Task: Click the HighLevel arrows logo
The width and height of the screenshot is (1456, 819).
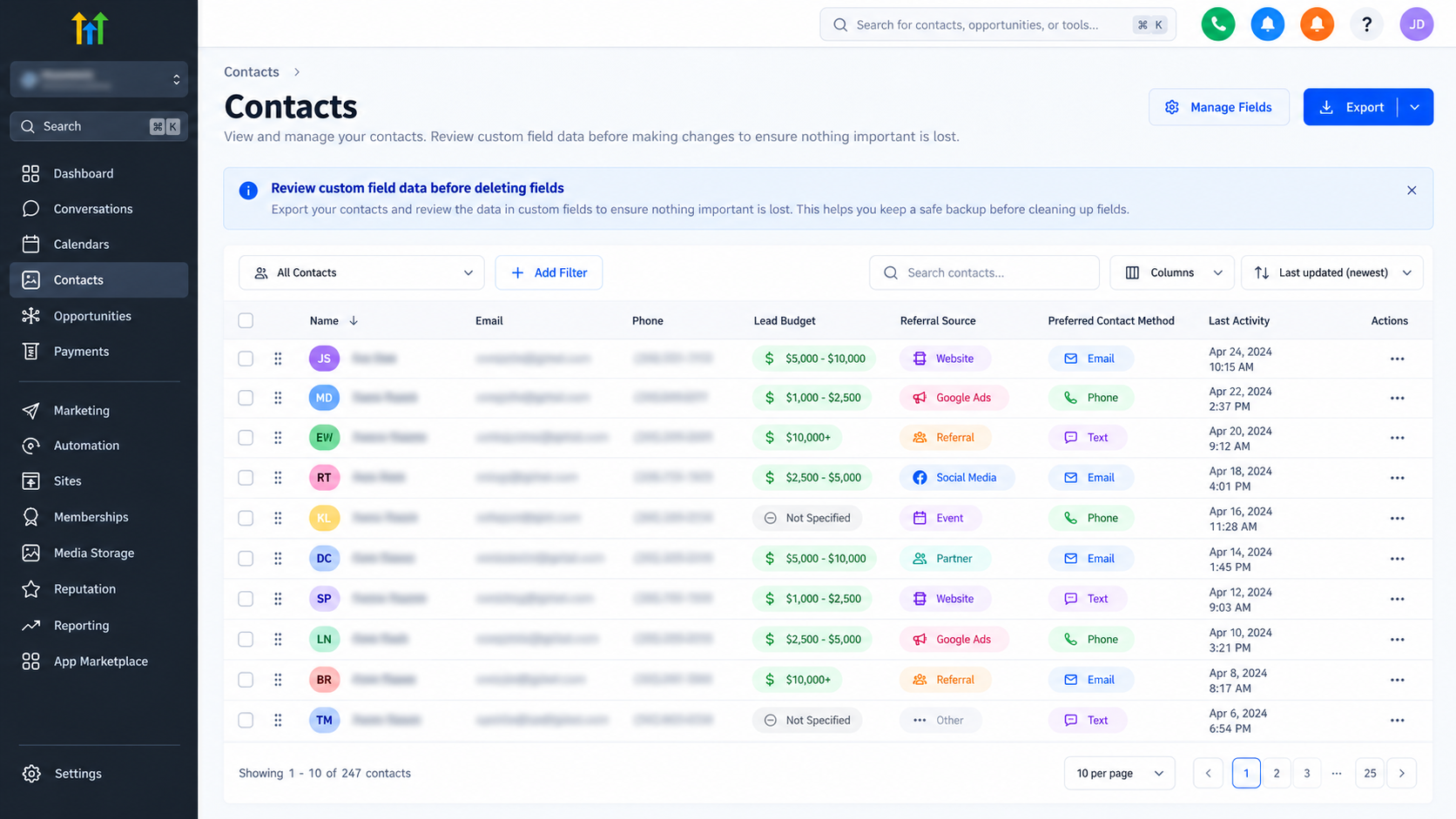Action: click(90, 29)
